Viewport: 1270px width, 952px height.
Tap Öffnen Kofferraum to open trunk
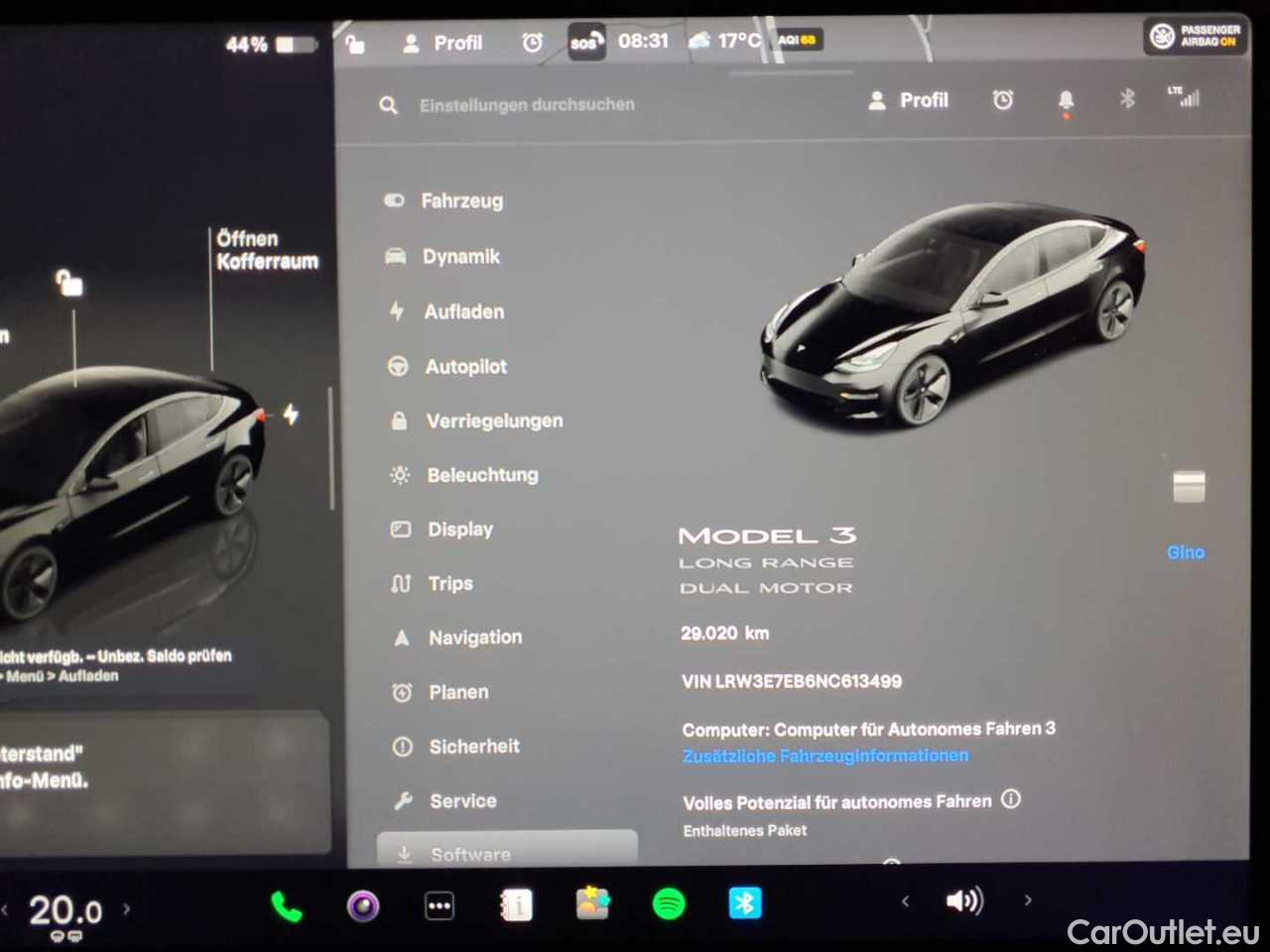point(267,250)
